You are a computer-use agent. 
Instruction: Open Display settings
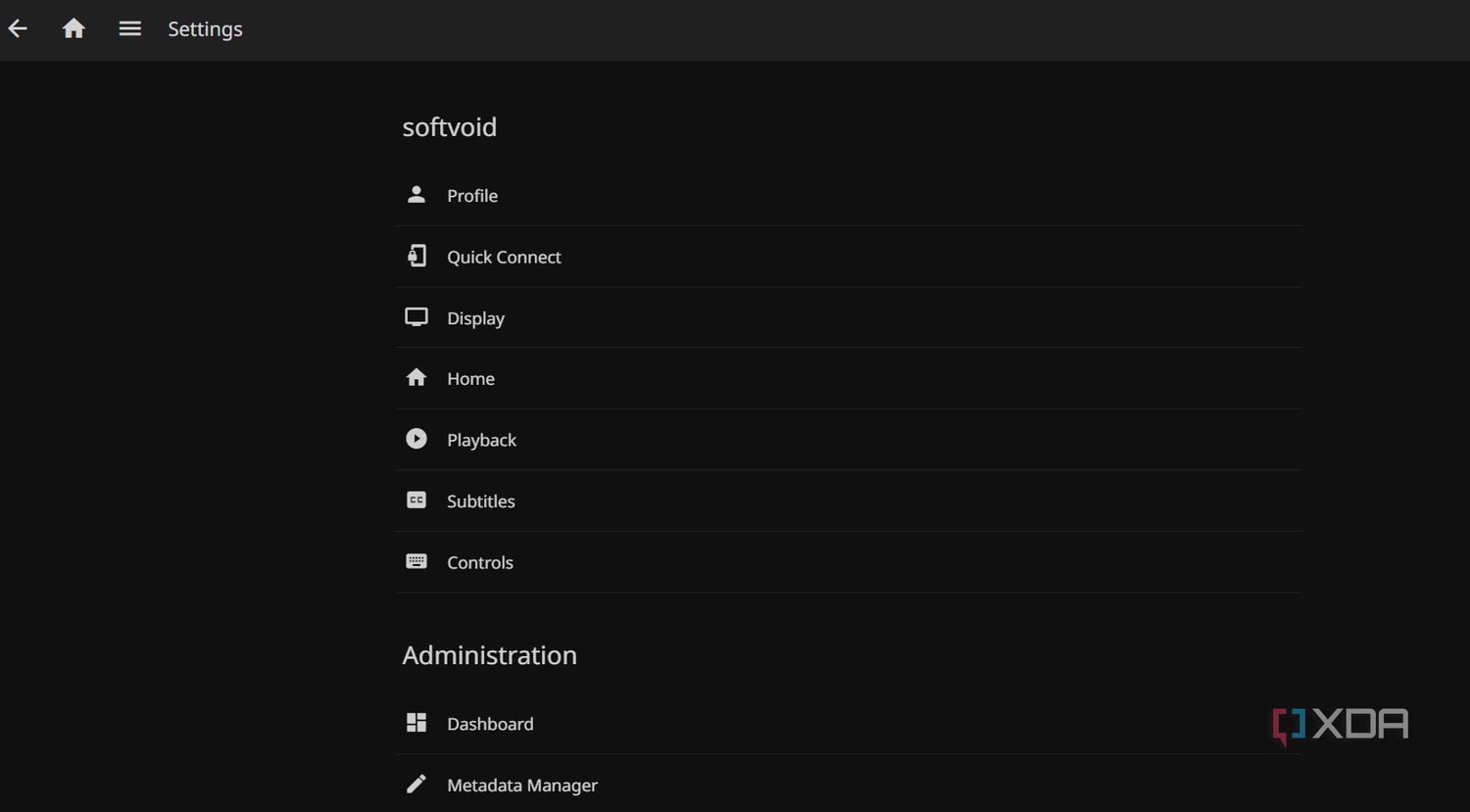(849, 317)
